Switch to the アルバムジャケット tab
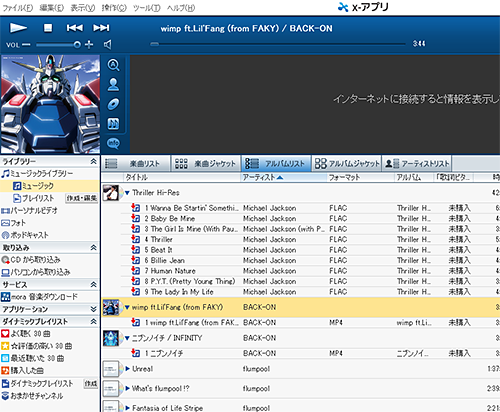500x412 pixels. 347,164
